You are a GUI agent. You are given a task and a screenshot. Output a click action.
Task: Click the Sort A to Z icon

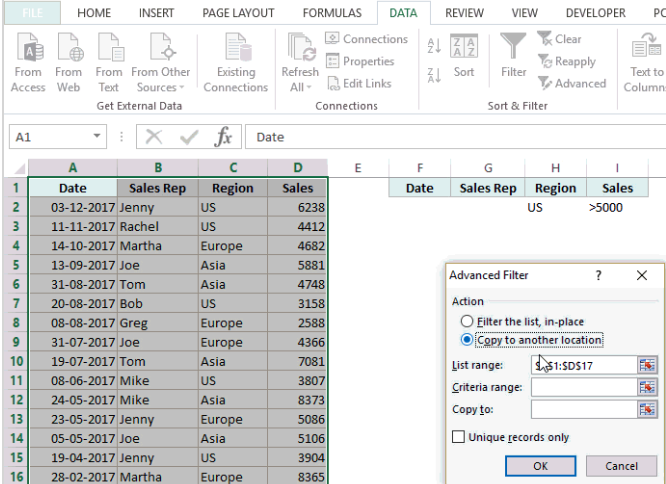[434, 46]
